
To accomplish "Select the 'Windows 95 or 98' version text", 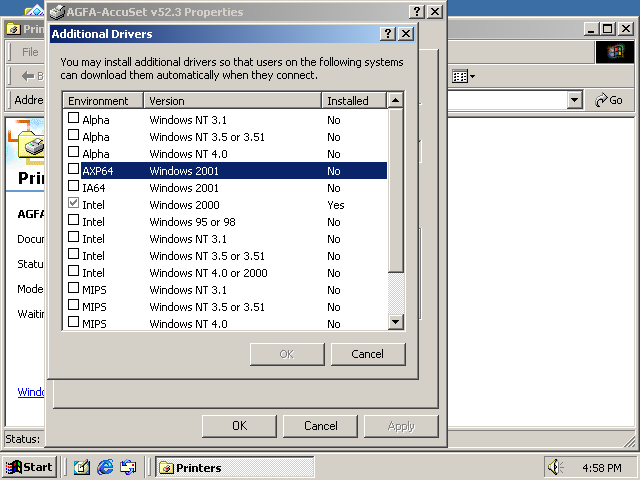I will click(x=192, y=222).
